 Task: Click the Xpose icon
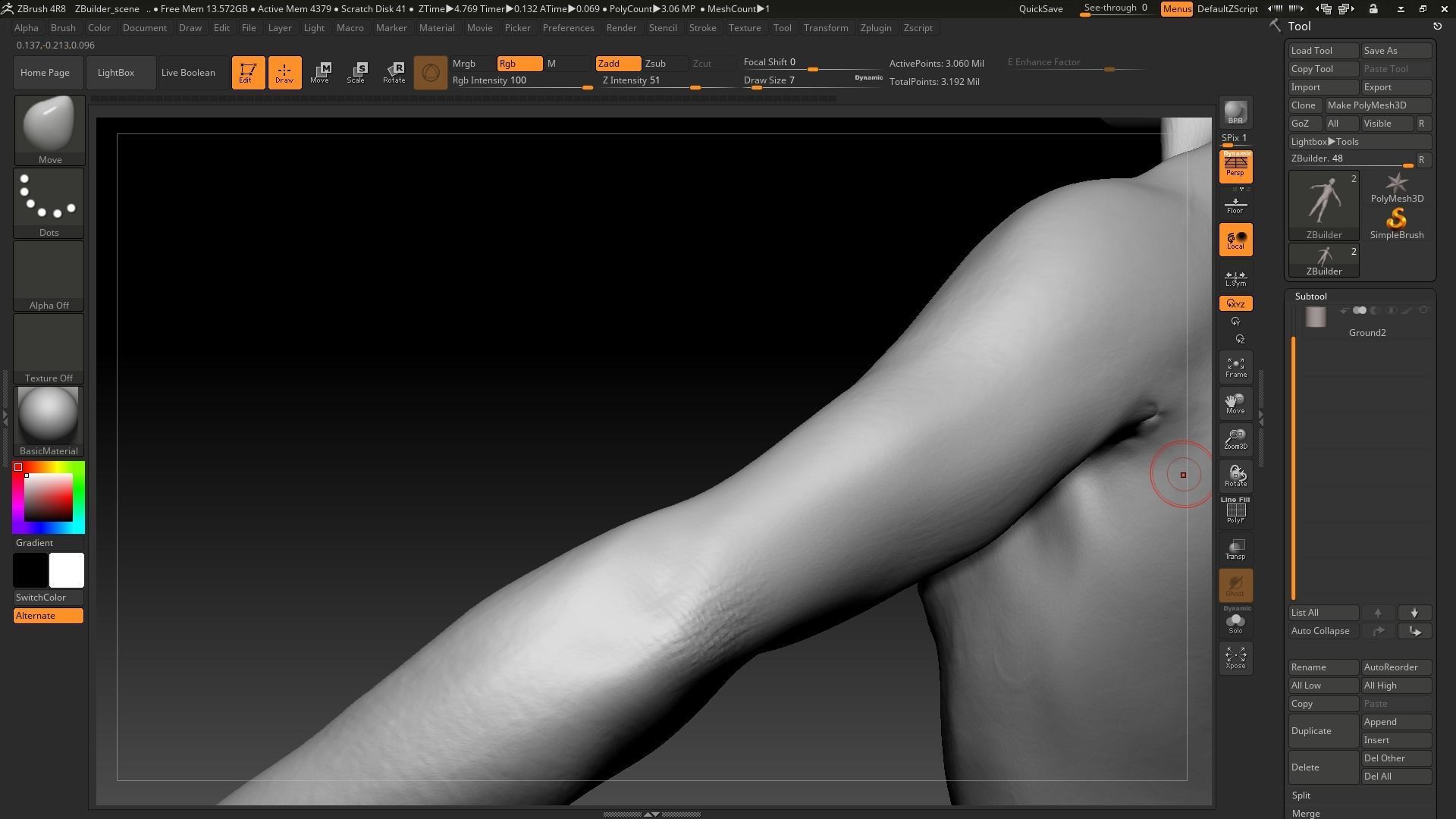click(x=1235, y=657)
